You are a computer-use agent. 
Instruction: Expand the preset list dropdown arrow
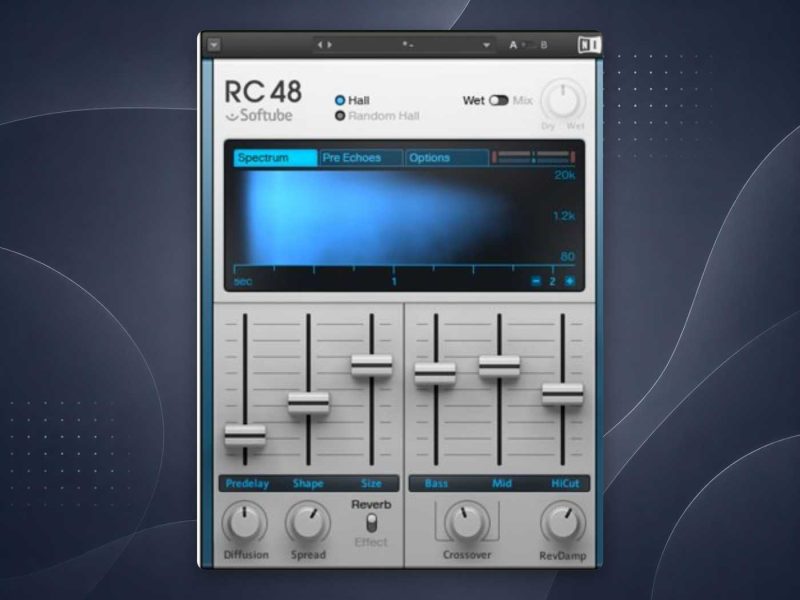[486, 45]
